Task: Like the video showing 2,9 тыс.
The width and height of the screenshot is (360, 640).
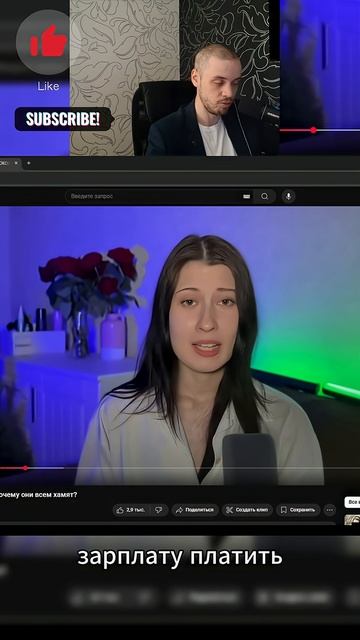Action: click(131, 510)
